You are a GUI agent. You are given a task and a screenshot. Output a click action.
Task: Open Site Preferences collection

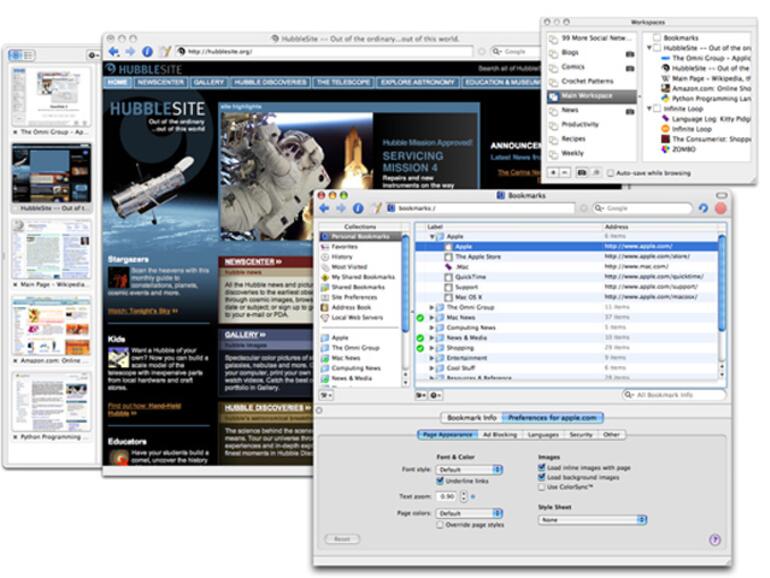[354, 297]
